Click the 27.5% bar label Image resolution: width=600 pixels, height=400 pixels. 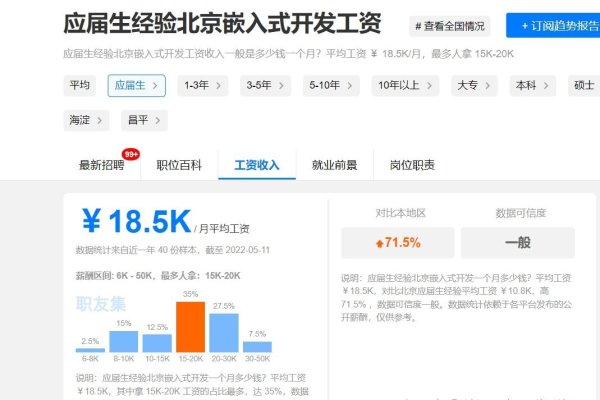tap(224, 306)
